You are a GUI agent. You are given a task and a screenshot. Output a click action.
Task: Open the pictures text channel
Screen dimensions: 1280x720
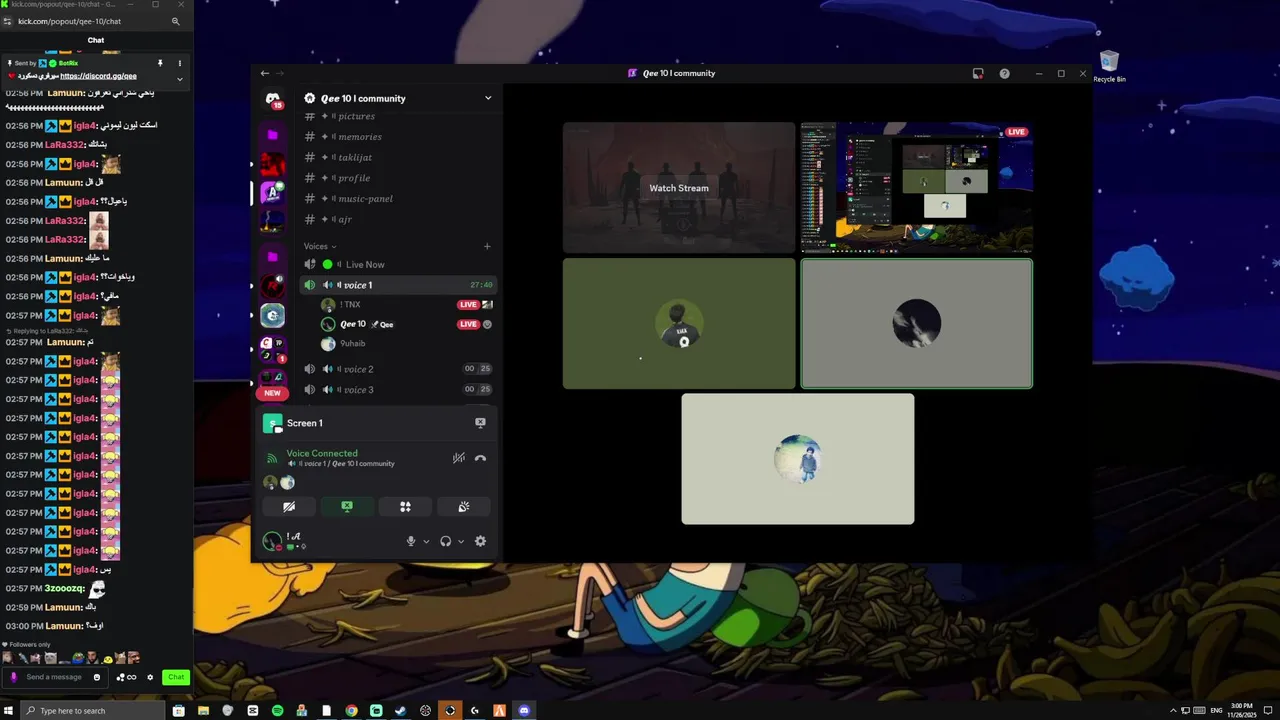398,116
